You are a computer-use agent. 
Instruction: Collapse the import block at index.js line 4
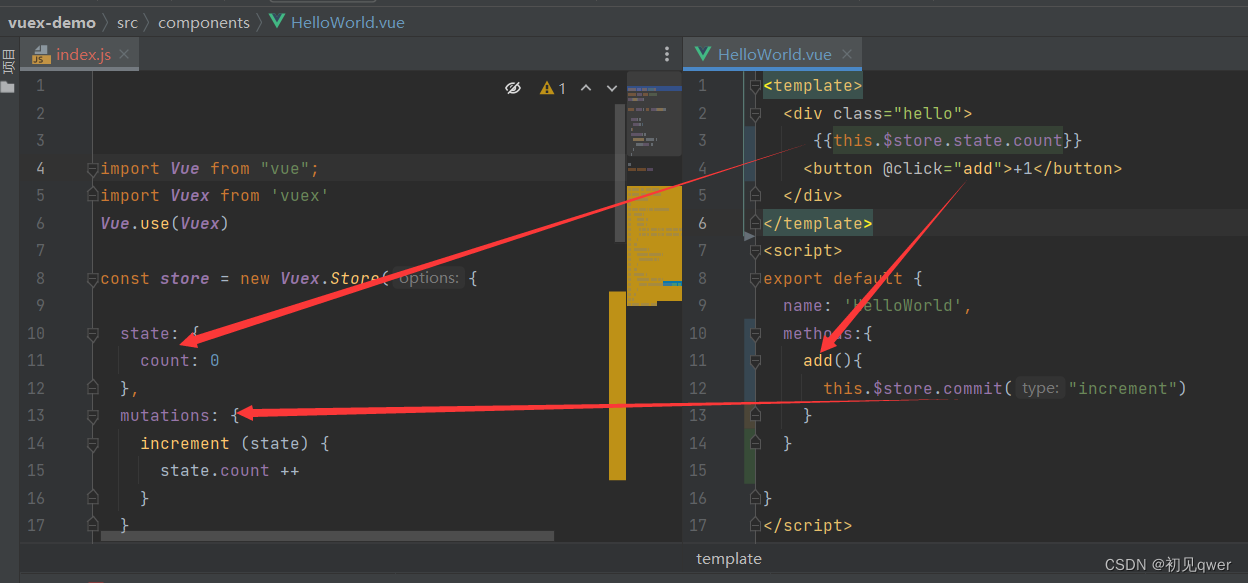pos(93,168)
